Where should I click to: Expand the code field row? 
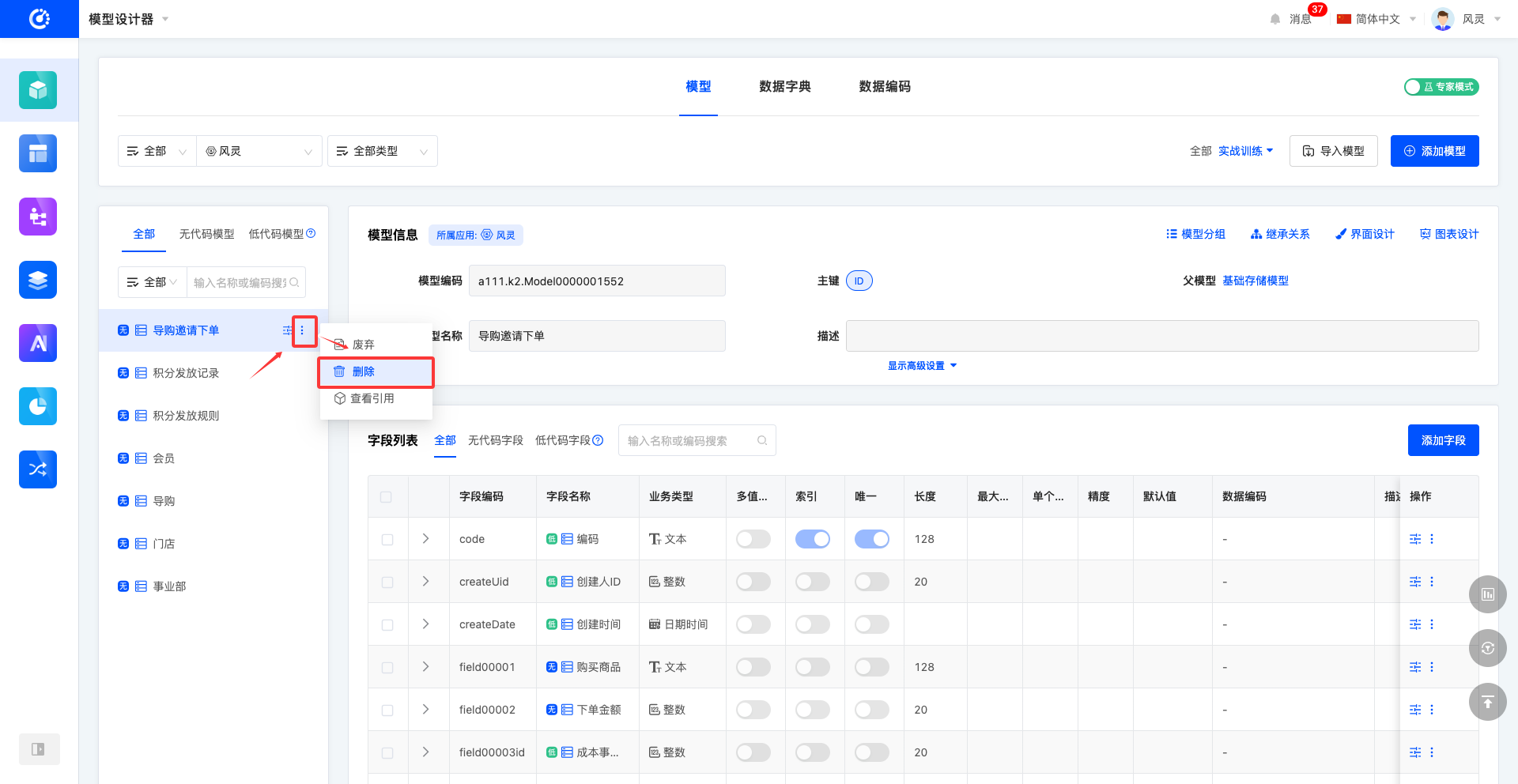click(425, 538)
